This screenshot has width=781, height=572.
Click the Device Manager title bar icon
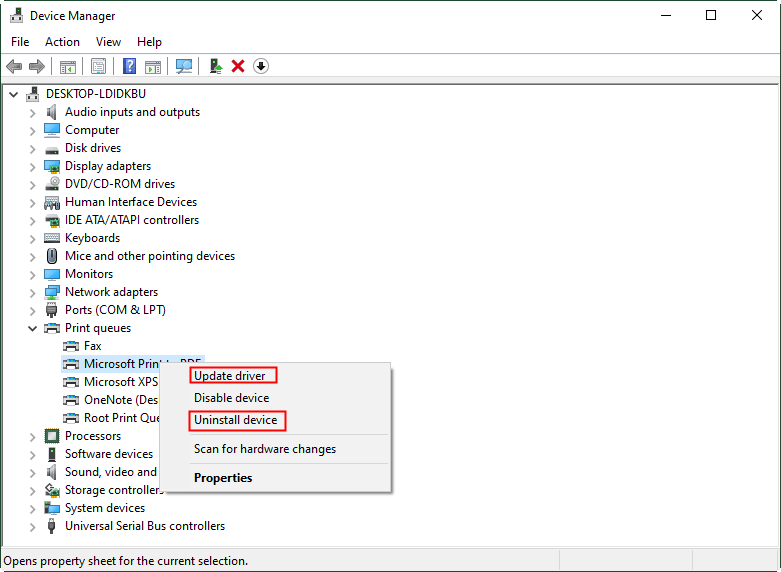click(x=16, y=16)
